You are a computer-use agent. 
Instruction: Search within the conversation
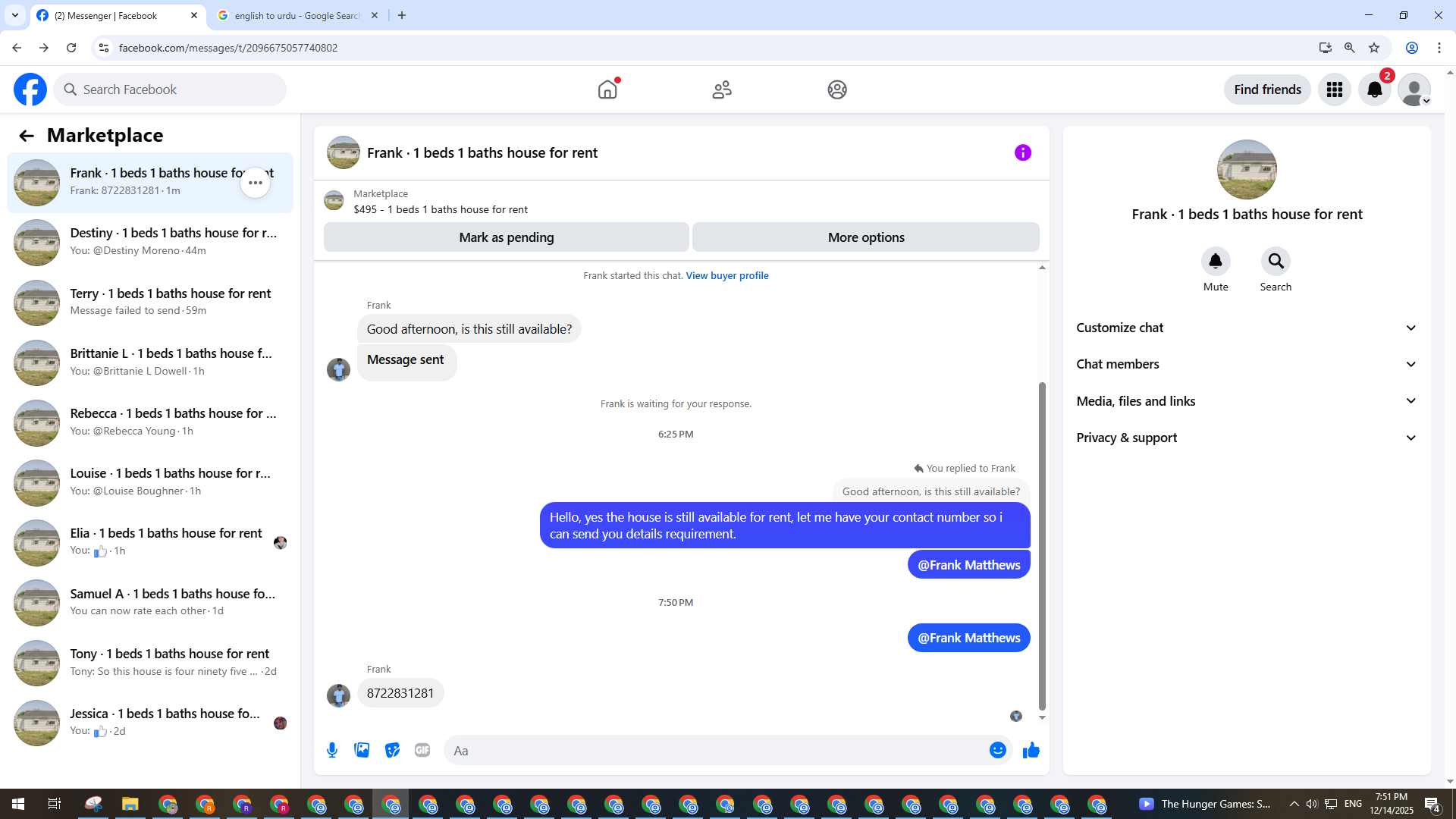pos(1276,262)
